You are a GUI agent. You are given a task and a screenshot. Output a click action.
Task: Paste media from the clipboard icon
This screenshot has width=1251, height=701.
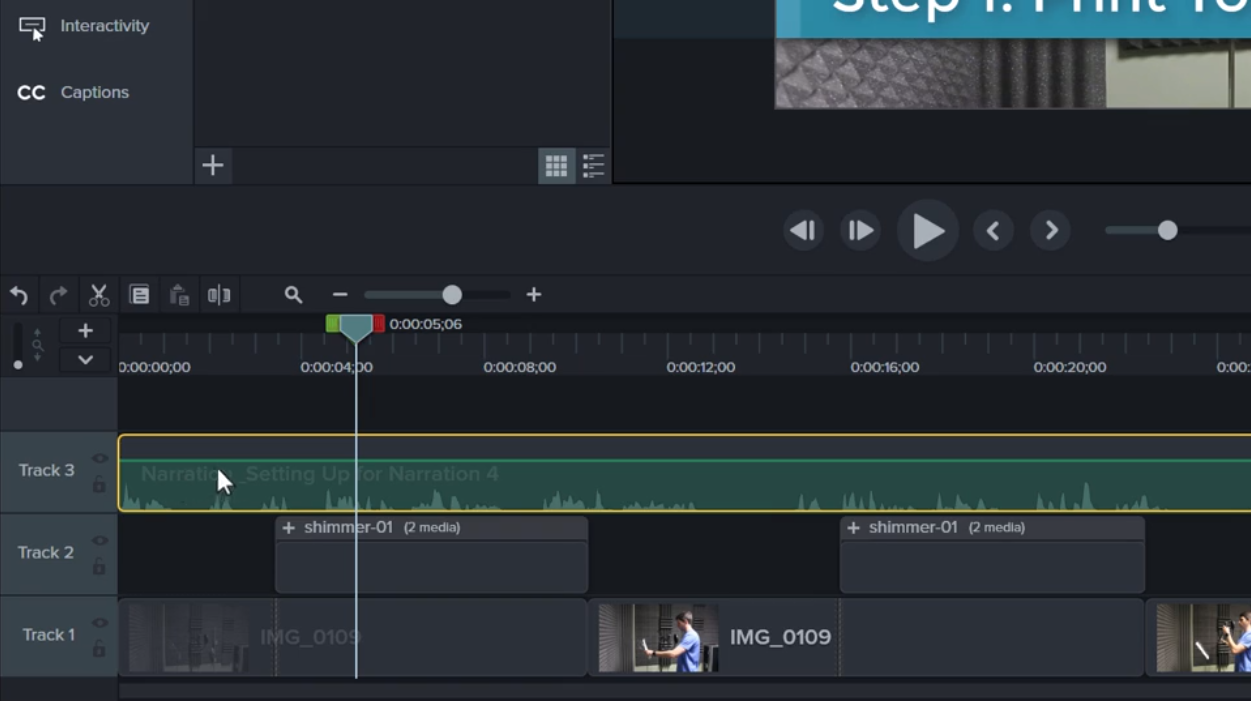[179, 295]
